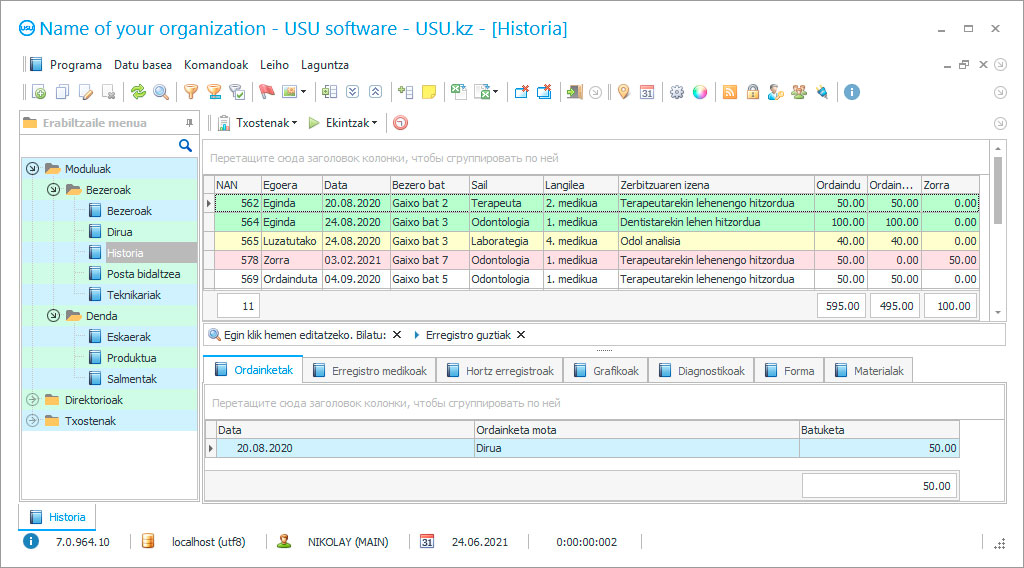Select Posta bidaltzea in the sidebar tree
The image size is (1024, 568).
coord(143,274)
